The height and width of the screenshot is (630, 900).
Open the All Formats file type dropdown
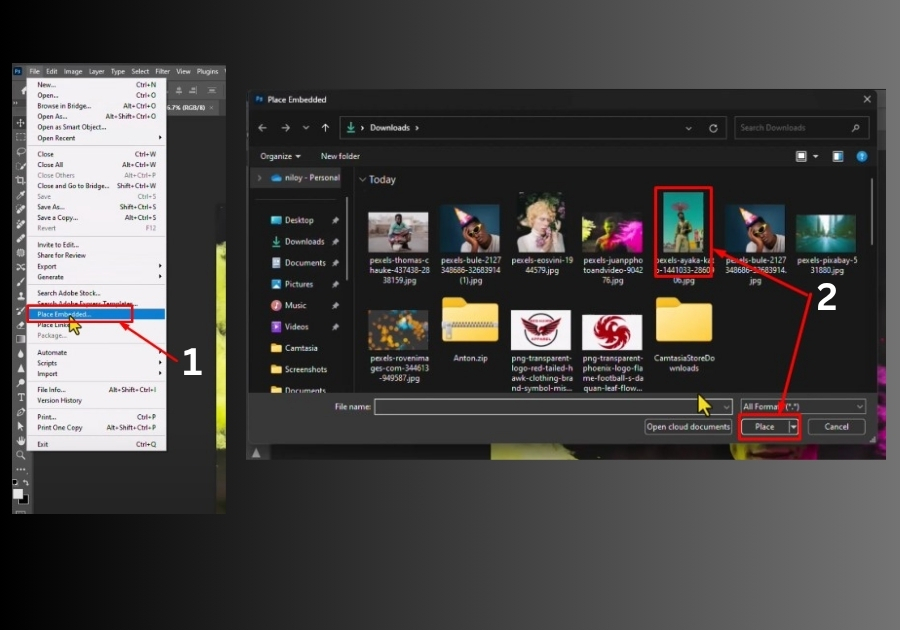[x=803, y=407]
